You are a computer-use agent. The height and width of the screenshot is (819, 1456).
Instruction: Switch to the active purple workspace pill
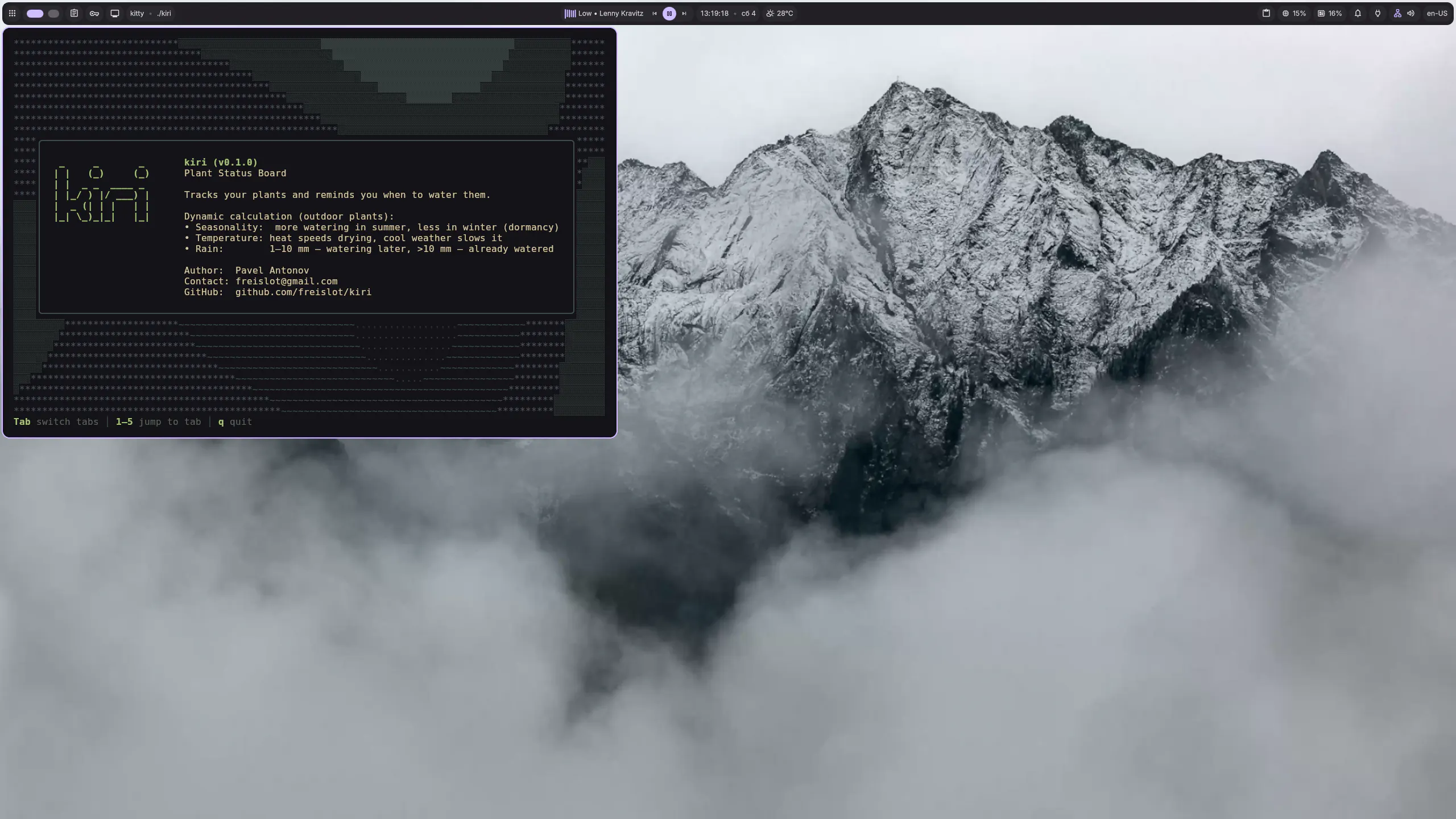pos(35,13)
